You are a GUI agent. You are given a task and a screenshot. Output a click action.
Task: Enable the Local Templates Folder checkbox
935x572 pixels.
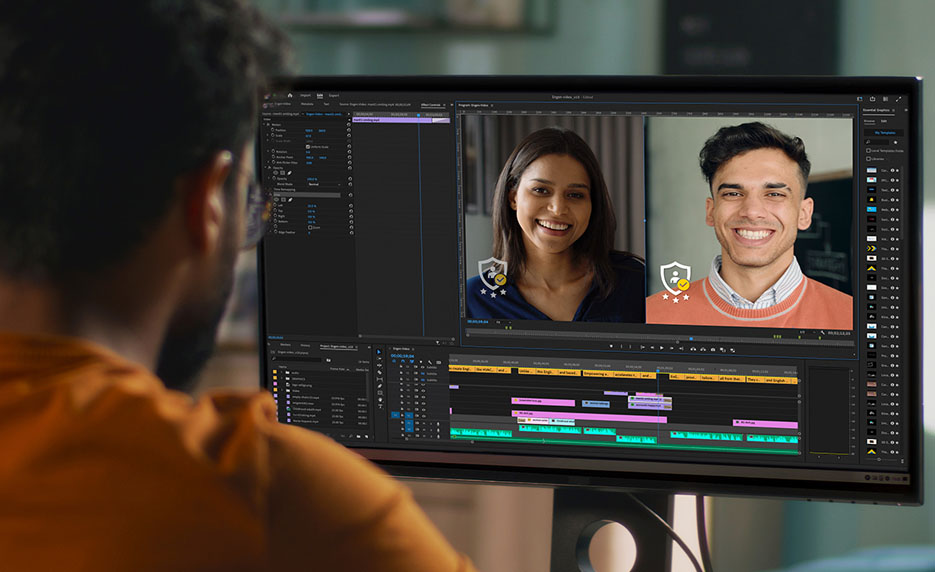click(x=869, y=150)
